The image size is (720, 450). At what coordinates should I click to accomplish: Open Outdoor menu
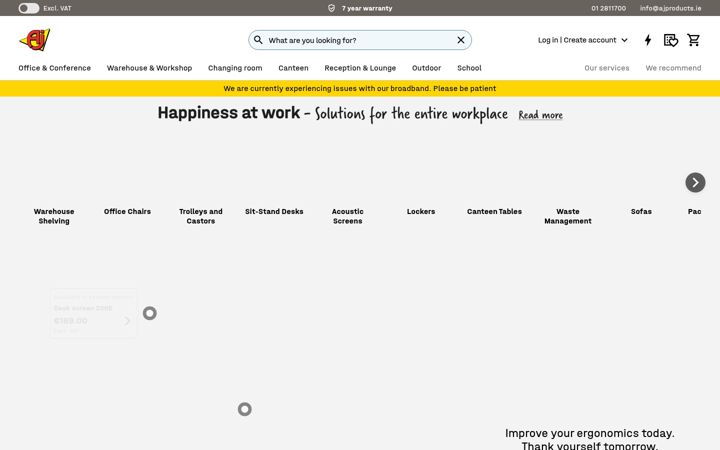tap(427, 68)
